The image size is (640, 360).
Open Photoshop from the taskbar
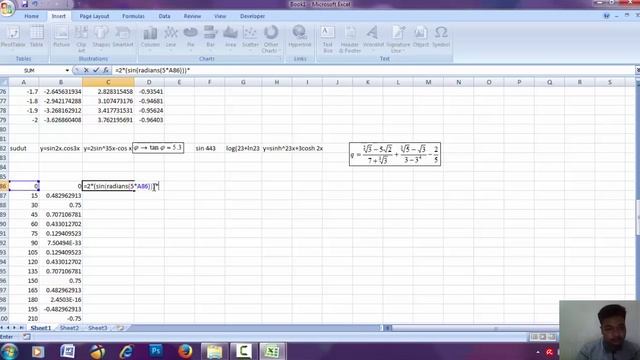tap(156, 351)
